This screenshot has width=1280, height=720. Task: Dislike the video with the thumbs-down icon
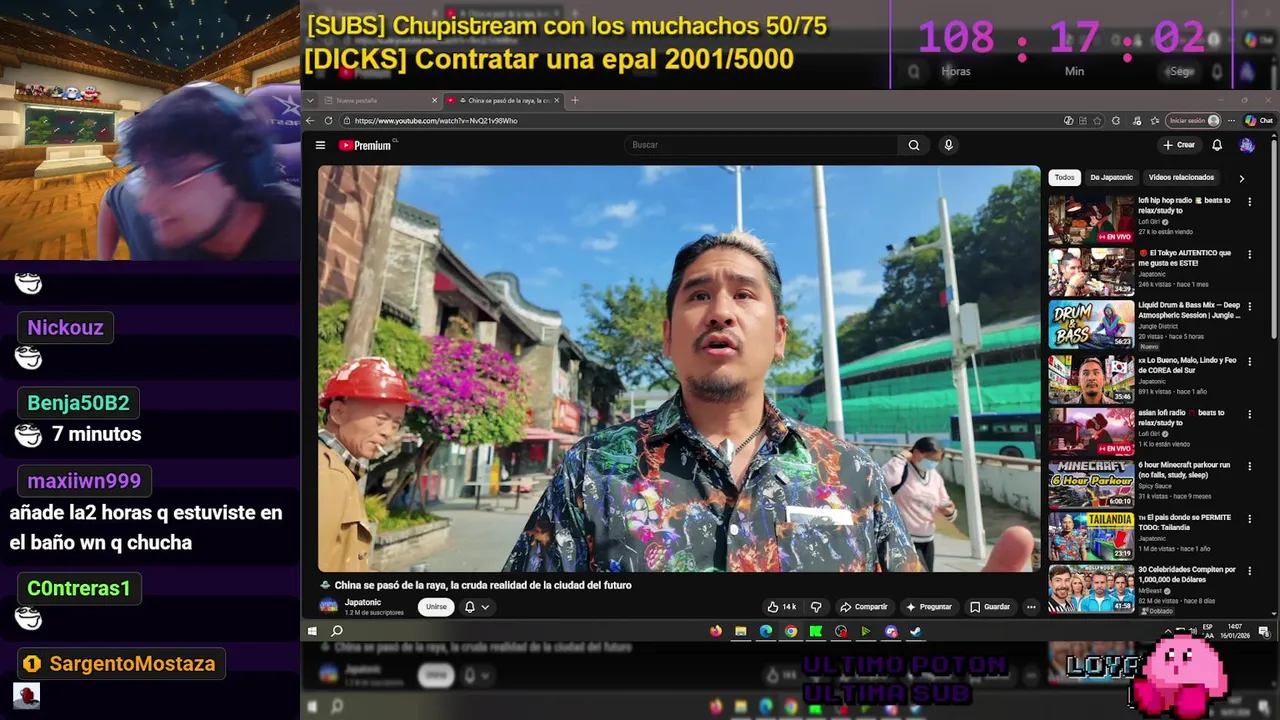[x=816, y=607]
